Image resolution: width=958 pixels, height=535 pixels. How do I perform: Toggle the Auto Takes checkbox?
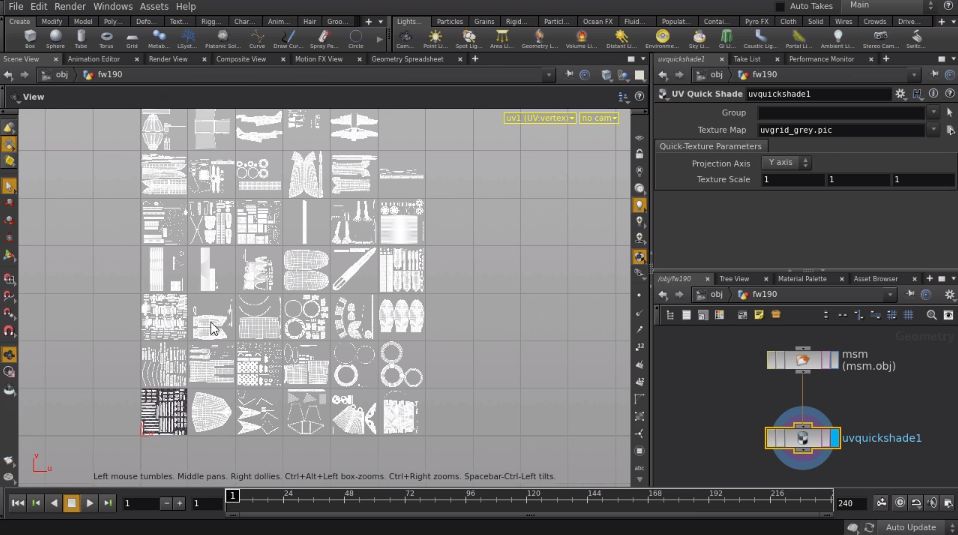[780, 6]
